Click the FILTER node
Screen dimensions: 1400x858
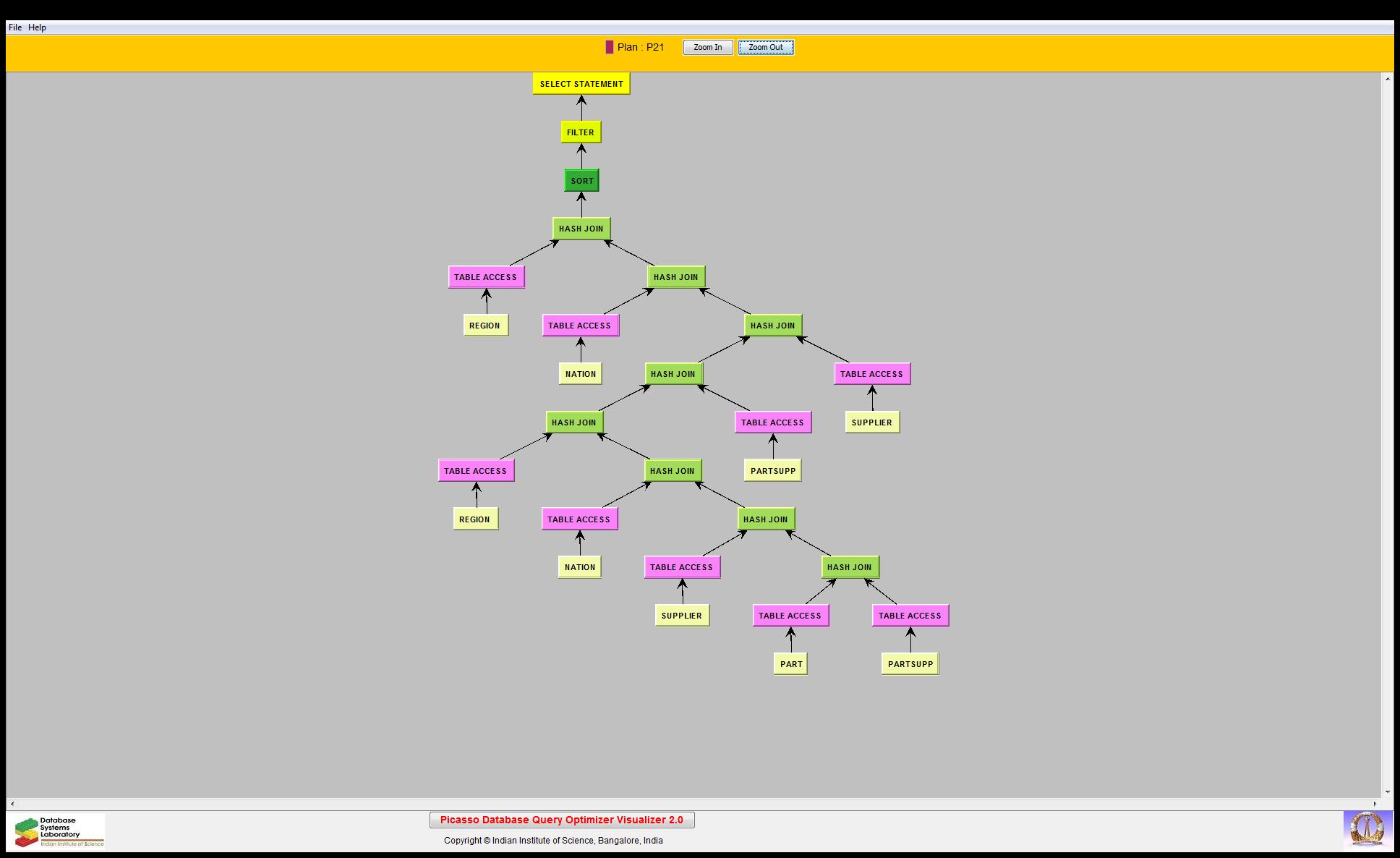click(x=580, y=132)
